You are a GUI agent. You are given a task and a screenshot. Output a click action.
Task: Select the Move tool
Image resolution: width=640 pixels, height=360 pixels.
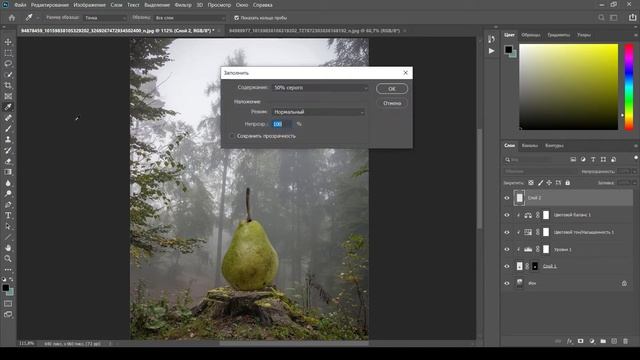[x=8, y=42]
